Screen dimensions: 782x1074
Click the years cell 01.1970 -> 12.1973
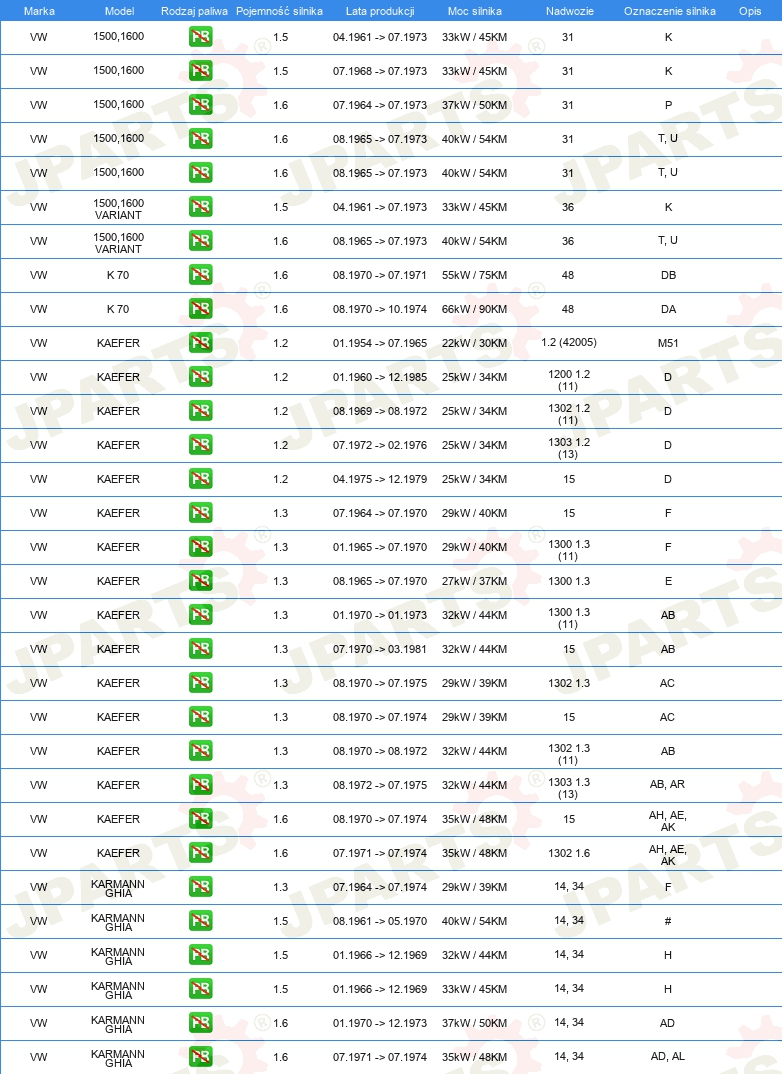pos(380,1023)
